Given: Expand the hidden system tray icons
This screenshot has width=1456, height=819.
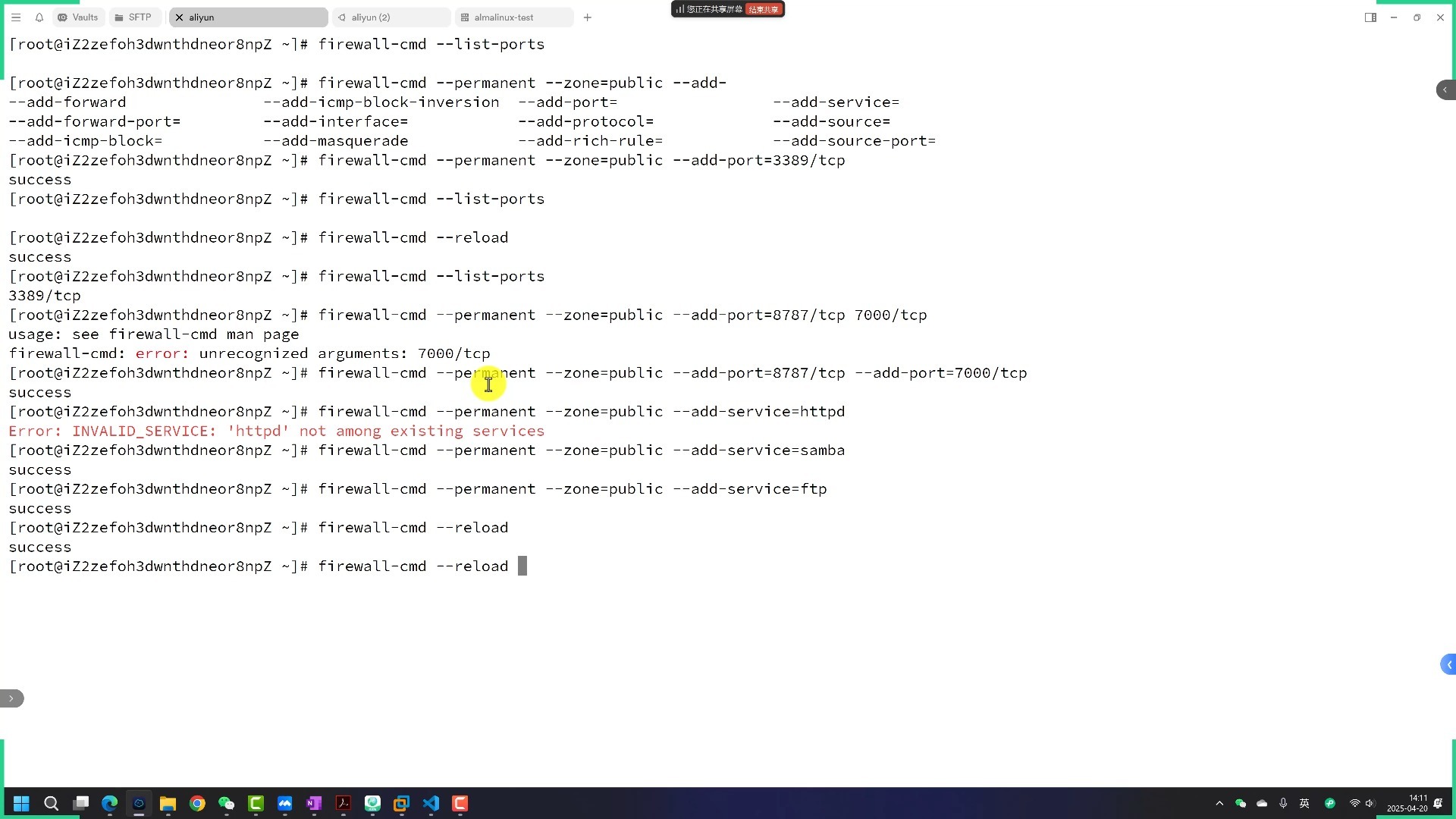Looking at the screenshot, I should [x=1219, y=803].
